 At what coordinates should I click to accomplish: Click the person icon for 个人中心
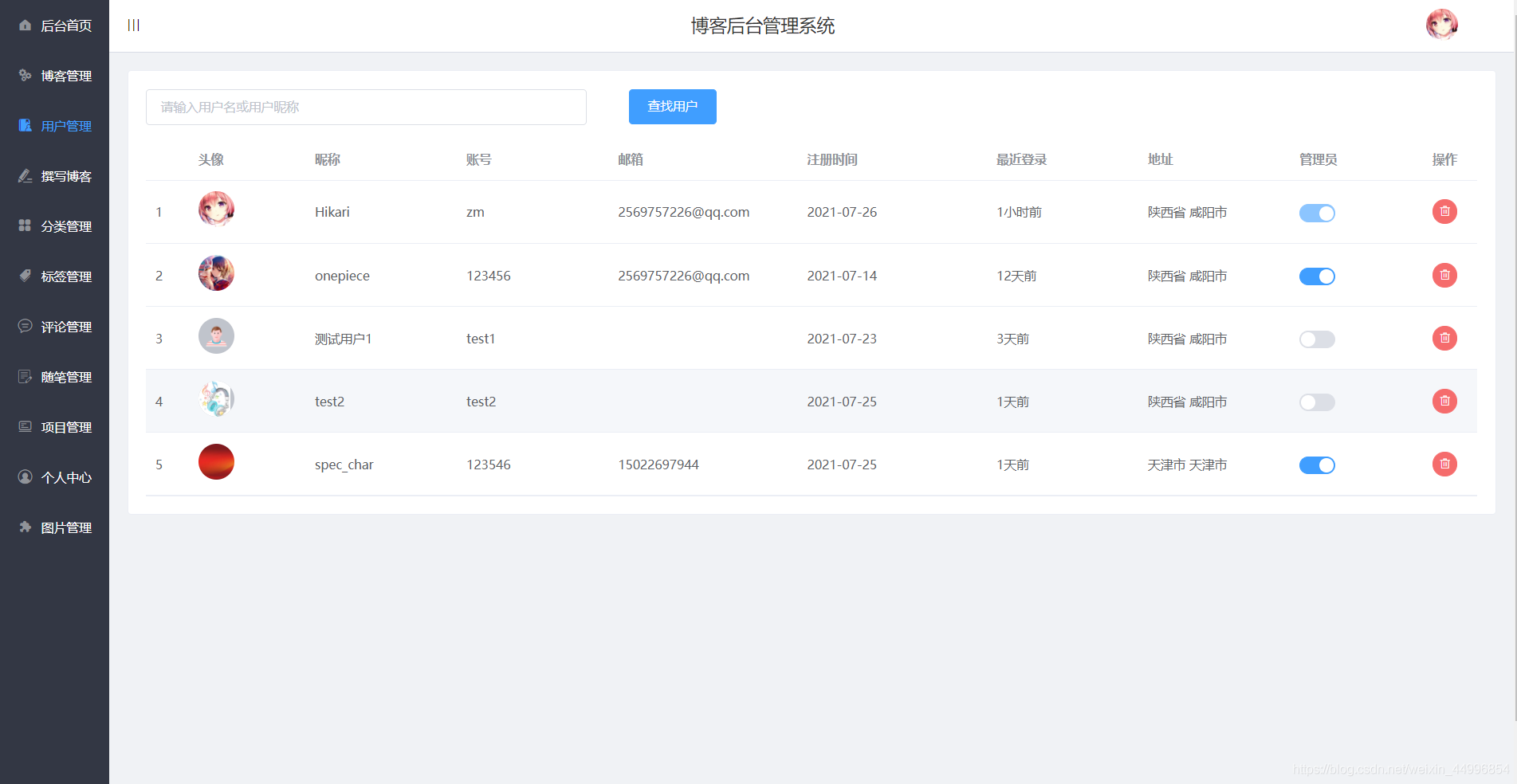tap(25, 477)
